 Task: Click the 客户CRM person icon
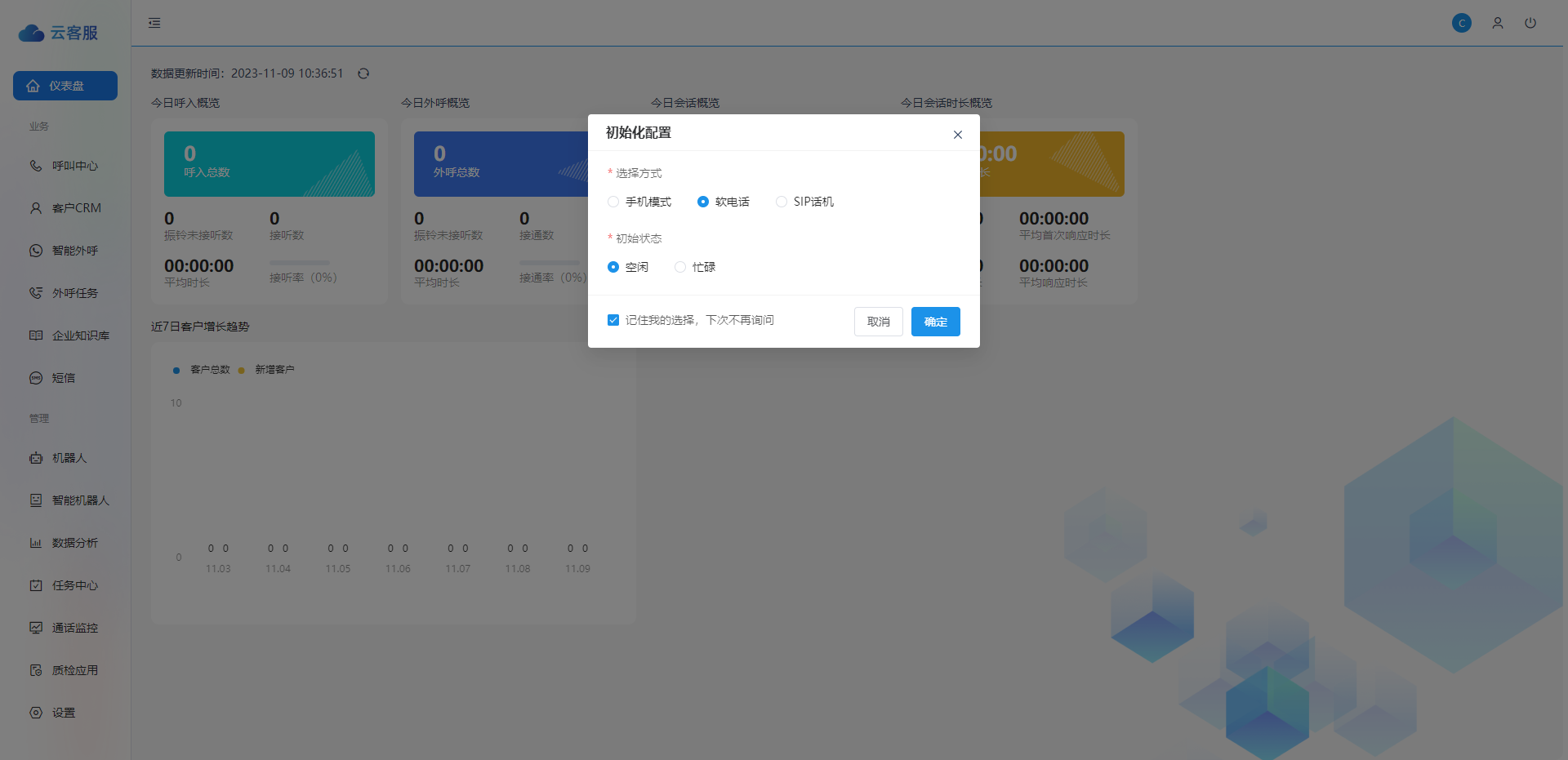point(36,208)
